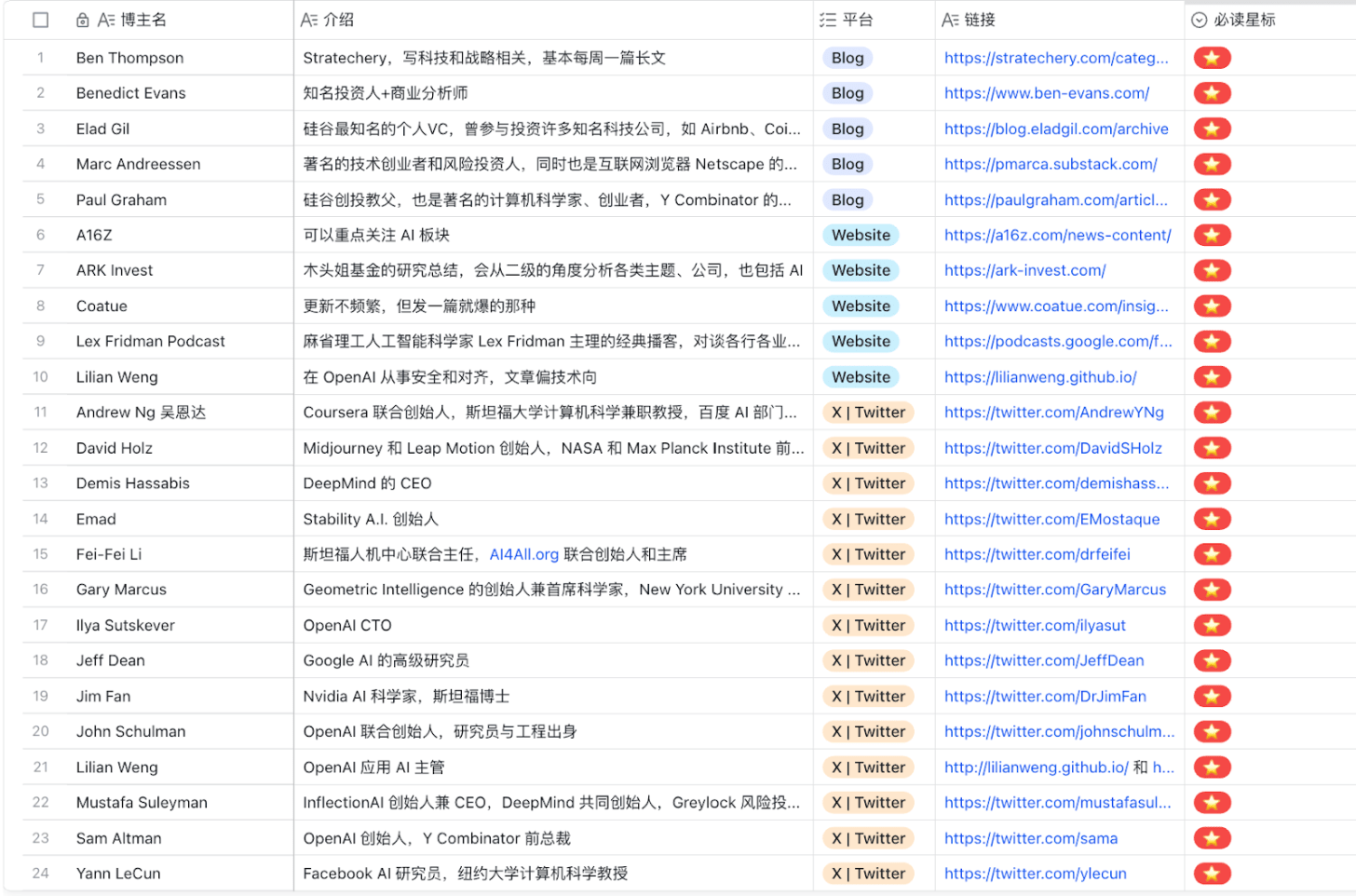This screenshot has height=896, width=1356.
Task: Toggle star for Emad row
Action: [x=1212, y=519]
